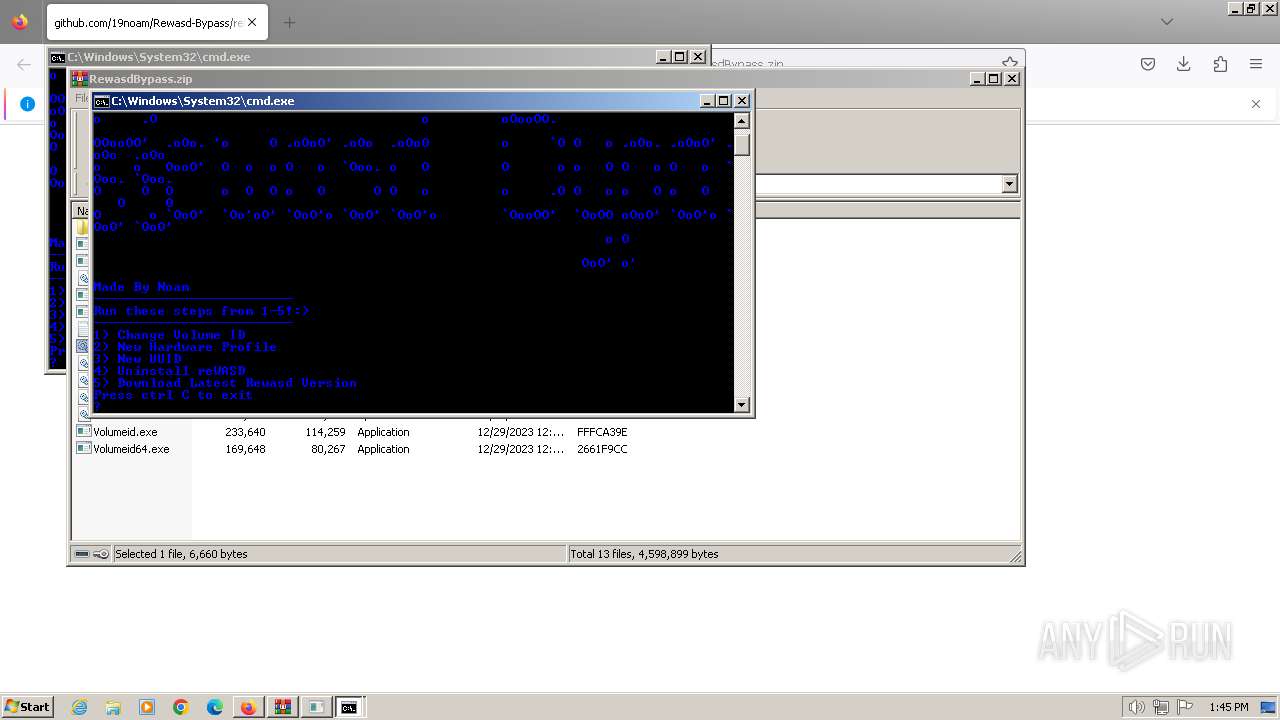Launch Google Chrome from taskbar

pos(181,707)
